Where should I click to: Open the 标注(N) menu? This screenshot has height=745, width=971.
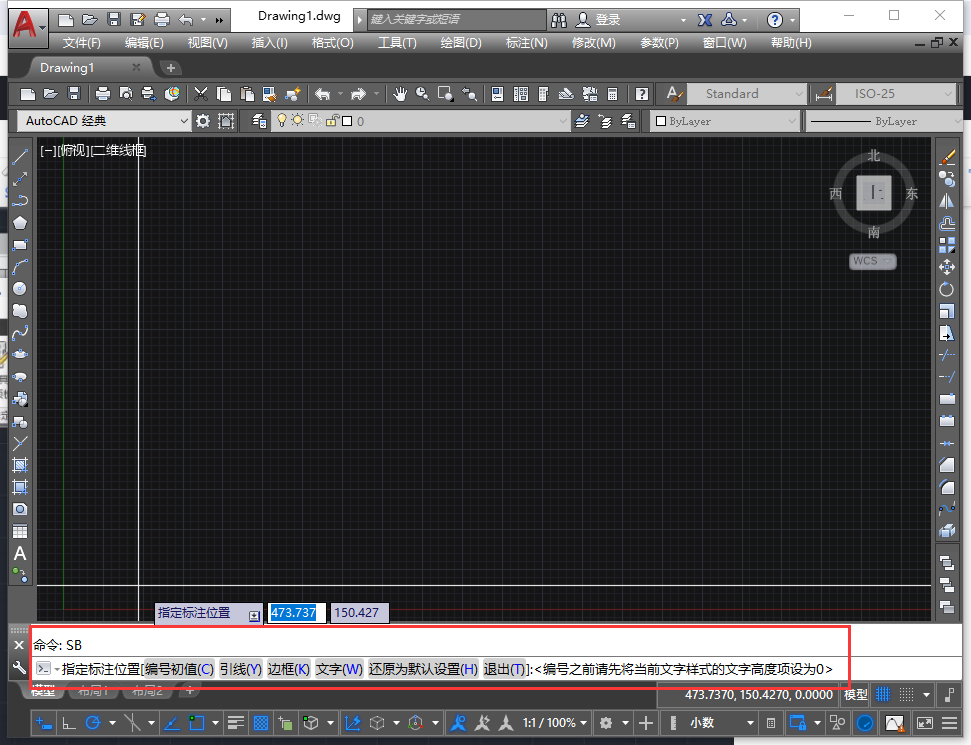click(x=526, y=43)
